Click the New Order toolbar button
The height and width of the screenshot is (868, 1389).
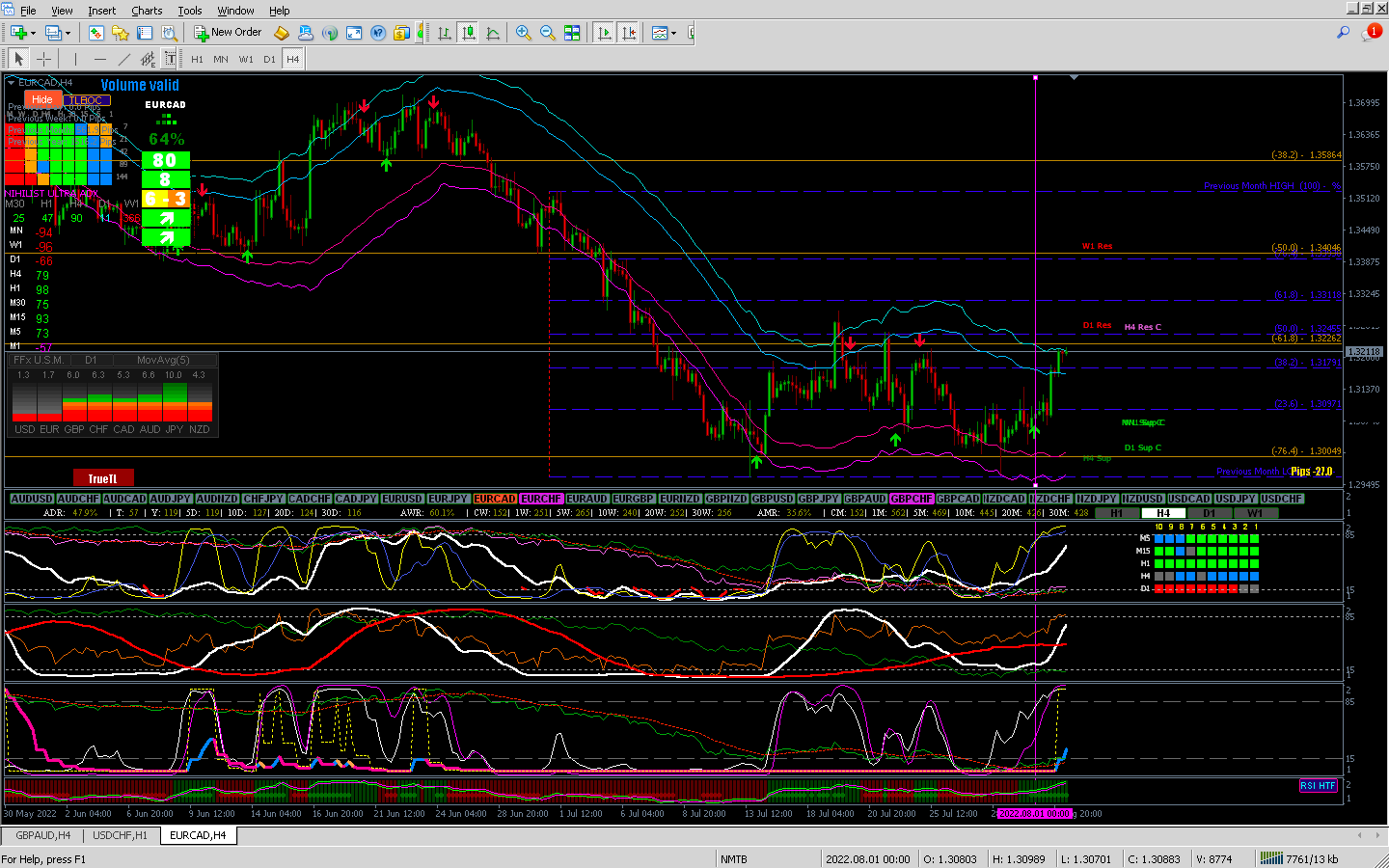click(228, 33)
